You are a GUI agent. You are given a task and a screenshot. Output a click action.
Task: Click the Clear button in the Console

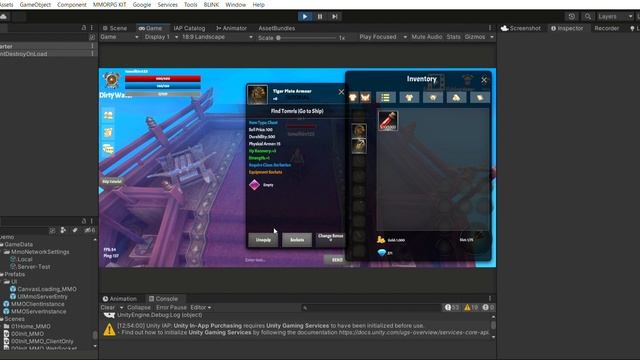tap(108, 307)
